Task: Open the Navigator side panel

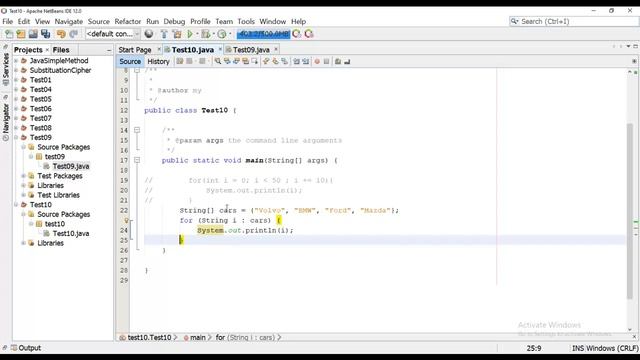Action: 6,121
